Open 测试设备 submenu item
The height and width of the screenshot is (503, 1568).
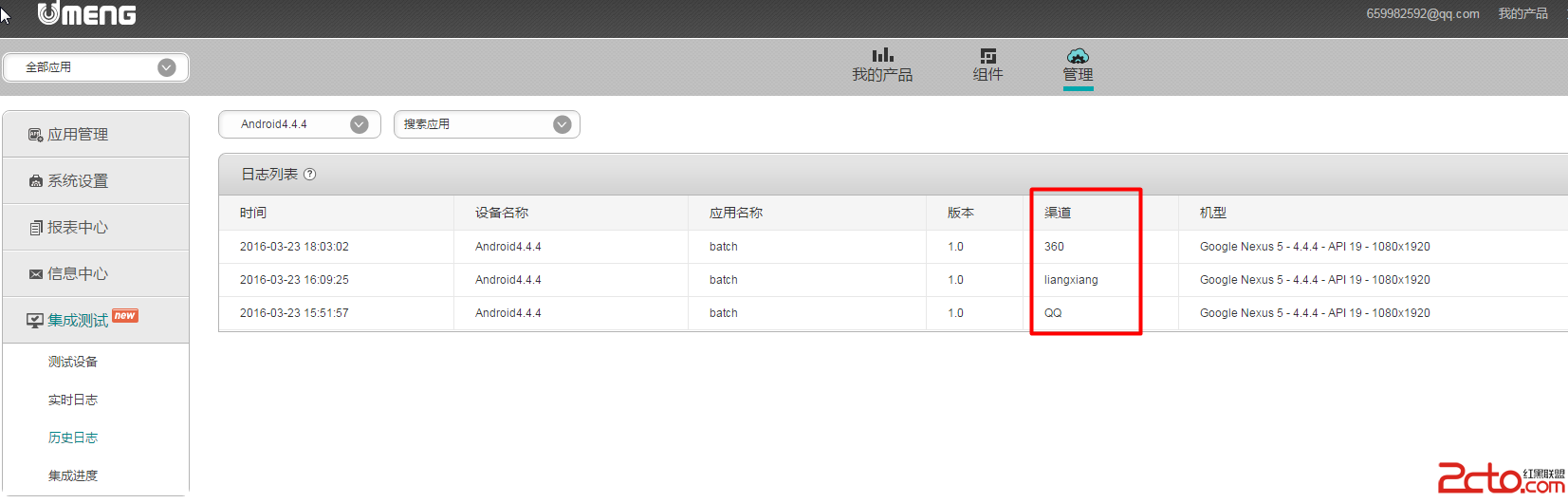click(73, 362)
